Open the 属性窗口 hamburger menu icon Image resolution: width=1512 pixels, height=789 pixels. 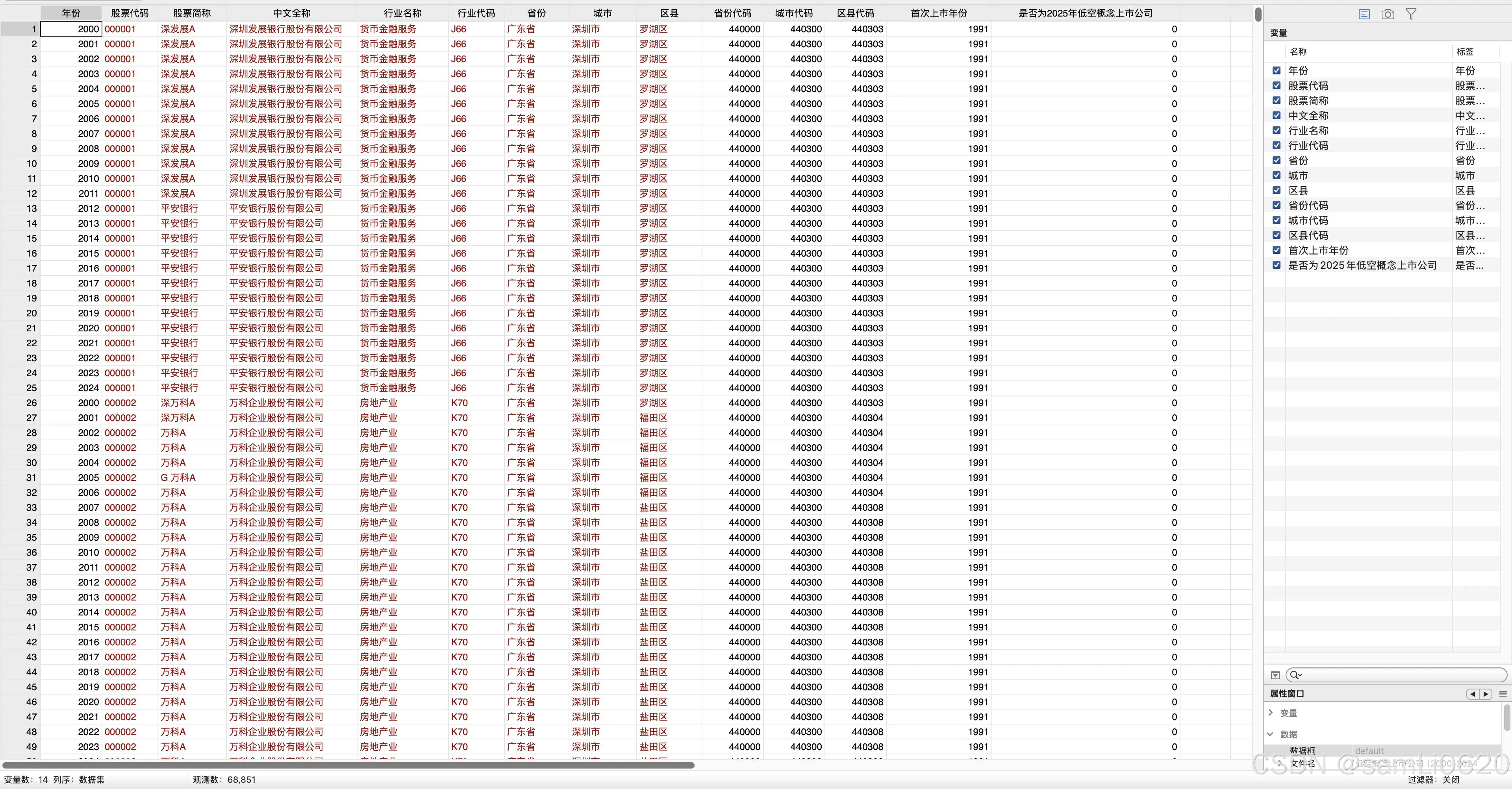pyautogui.click(x=1503, y=694)
